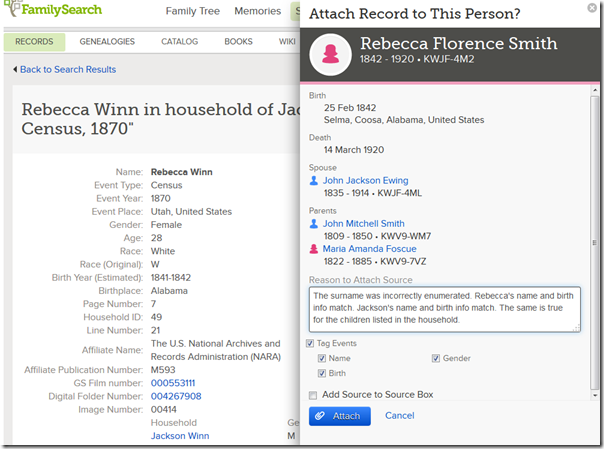Screen dimensions: 604x449
Task: Open spouse John Jackson Ewing's link
Action: point(366,180)
